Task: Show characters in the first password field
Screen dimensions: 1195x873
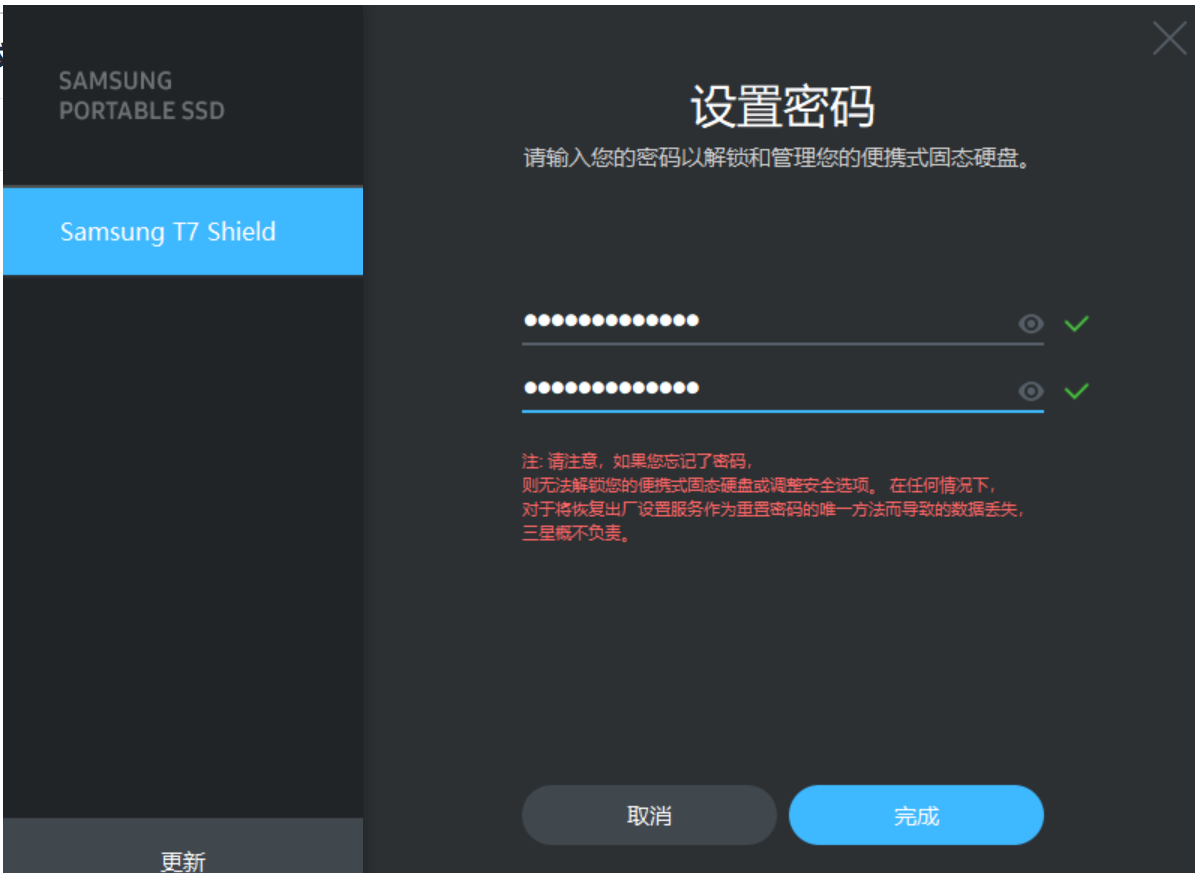Action: (1030, 324)
